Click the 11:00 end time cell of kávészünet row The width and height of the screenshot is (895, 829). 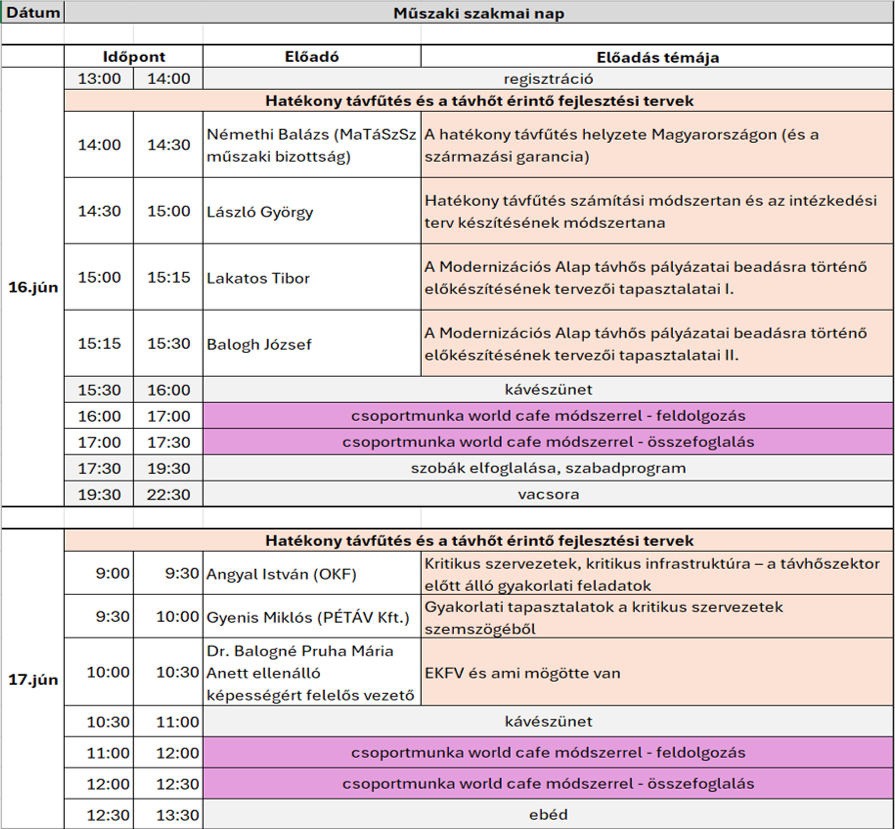point(168,722)
